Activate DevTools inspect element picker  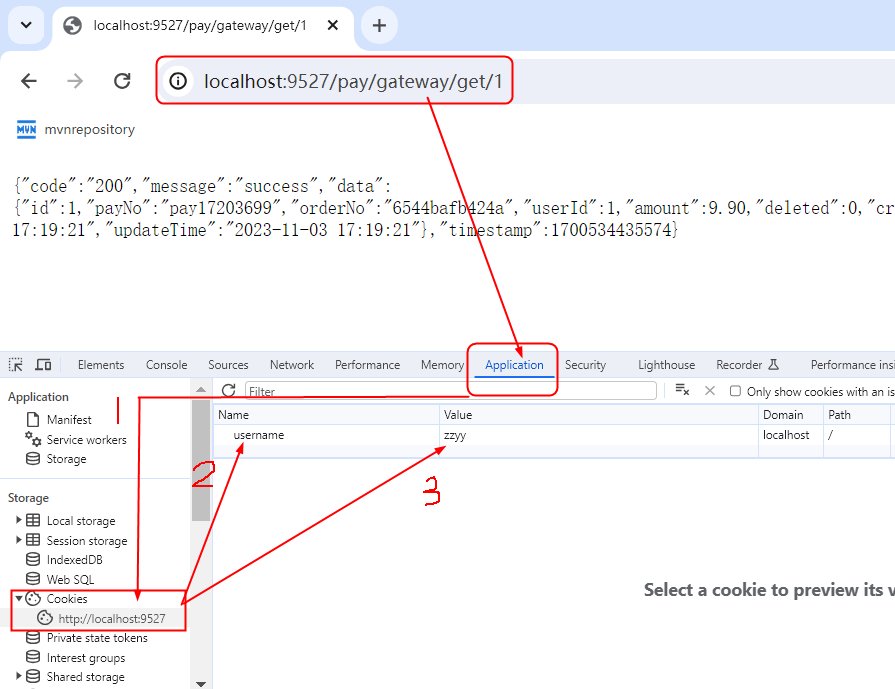(15, 365)
